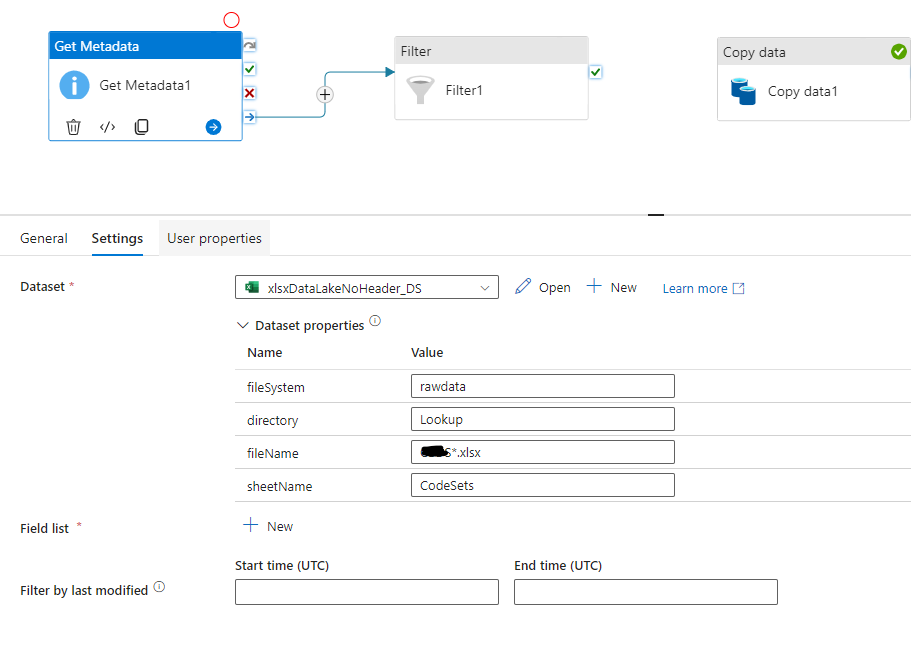Screen dimensions: 911x661
Task: Click the plus icon on the connector line
Action: [325, 93]
